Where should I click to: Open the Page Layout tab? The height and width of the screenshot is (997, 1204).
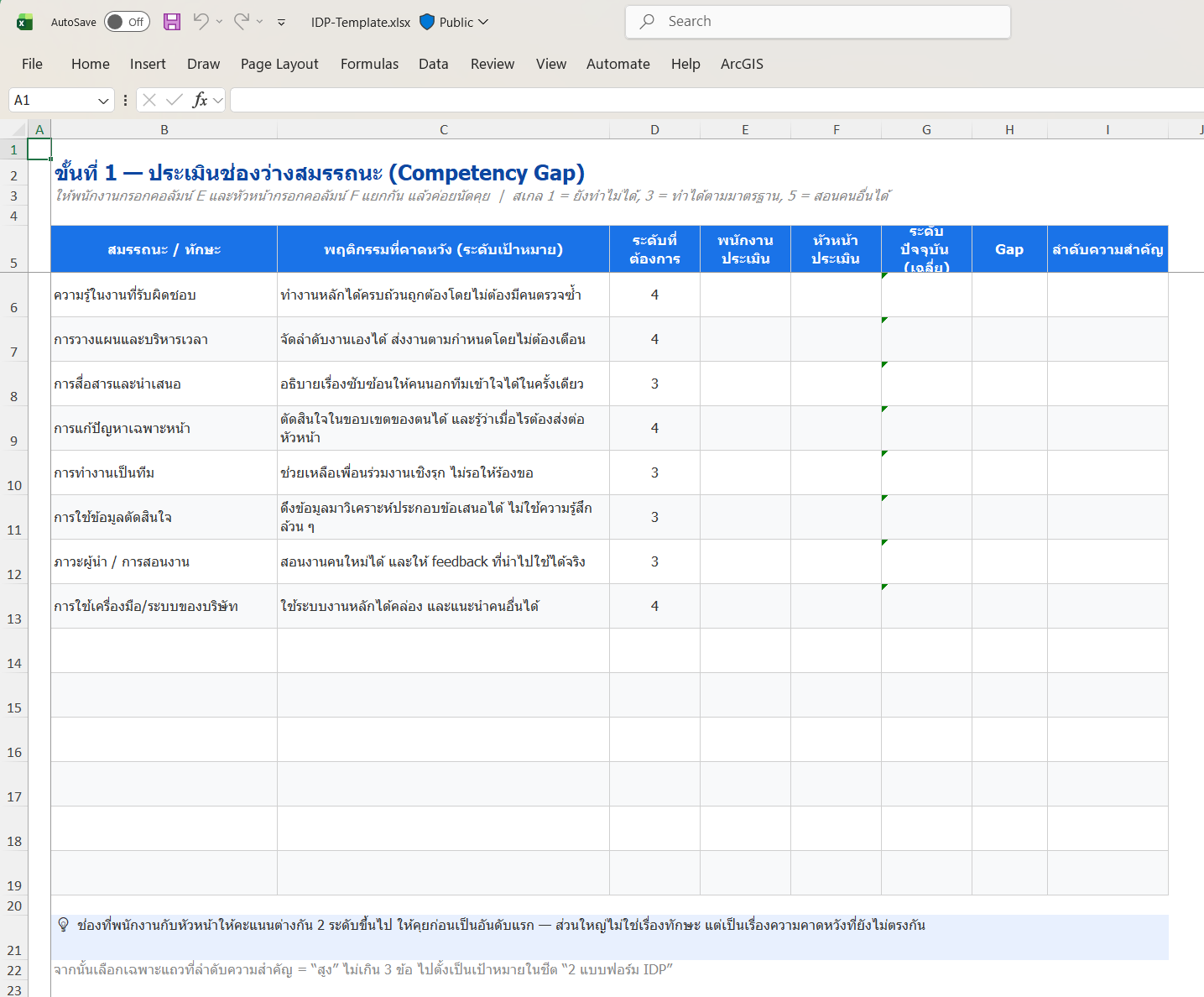point(279,64)
